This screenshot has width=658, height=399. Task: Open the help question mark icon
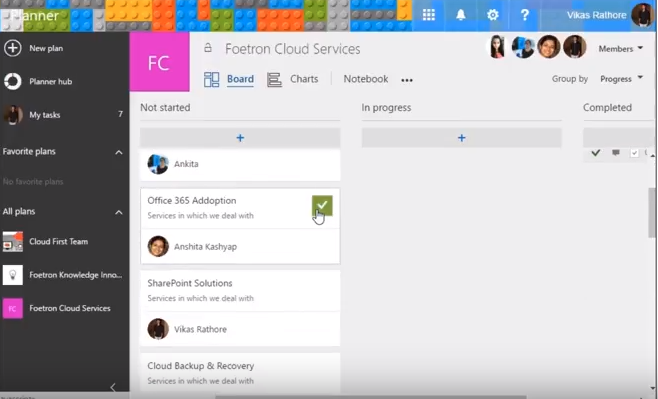[525, 15]
